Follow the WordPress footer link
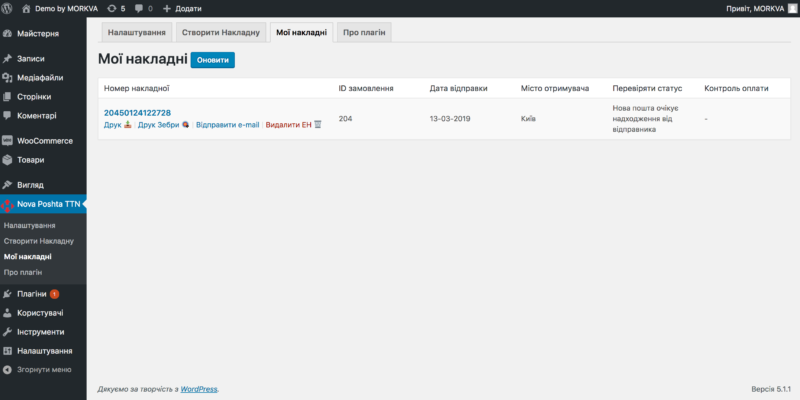This screenshot has width=800, height=400. coord(199,389)
